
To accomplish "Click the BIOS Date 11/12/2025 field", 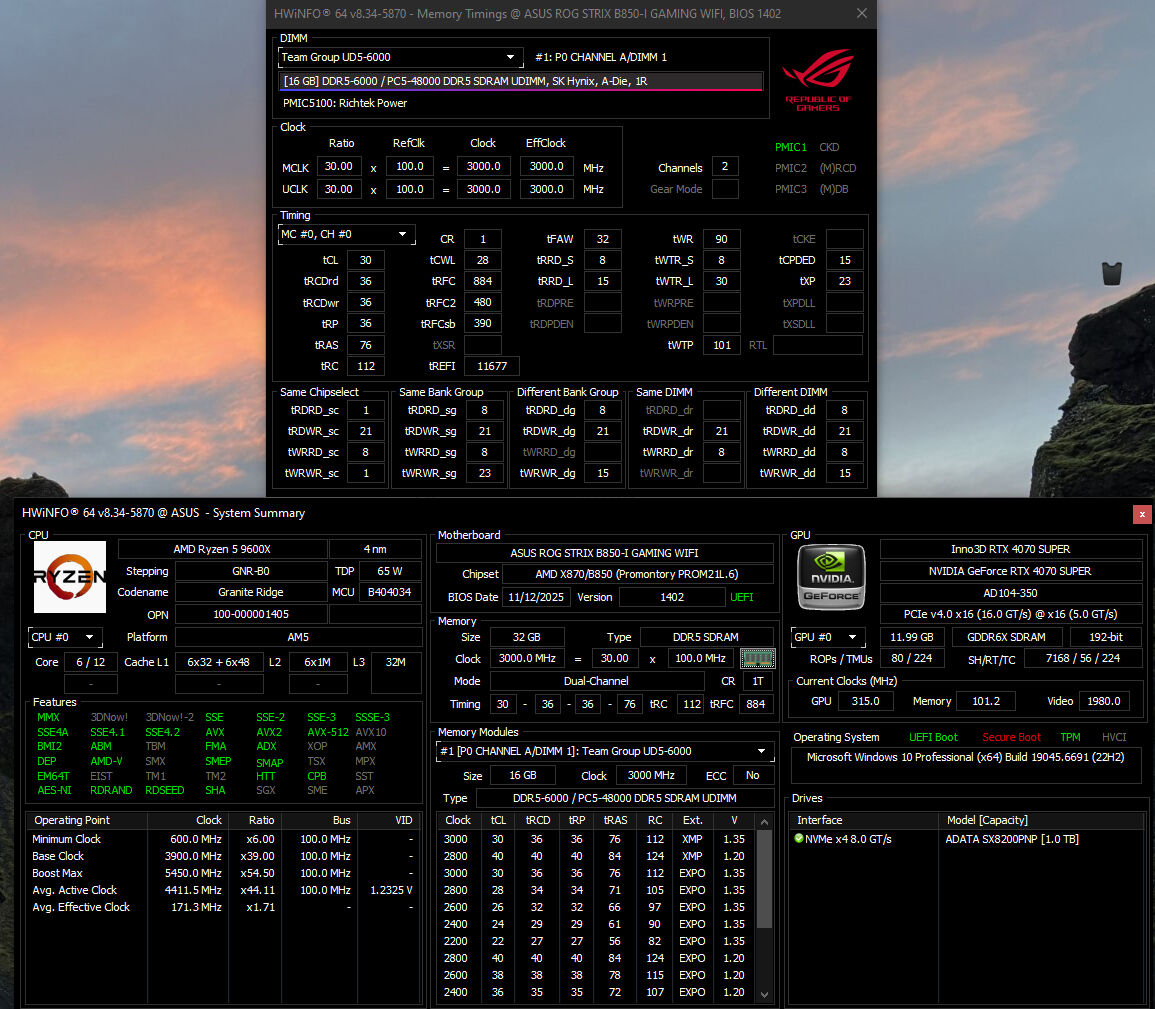I will (x=536, y=597).
